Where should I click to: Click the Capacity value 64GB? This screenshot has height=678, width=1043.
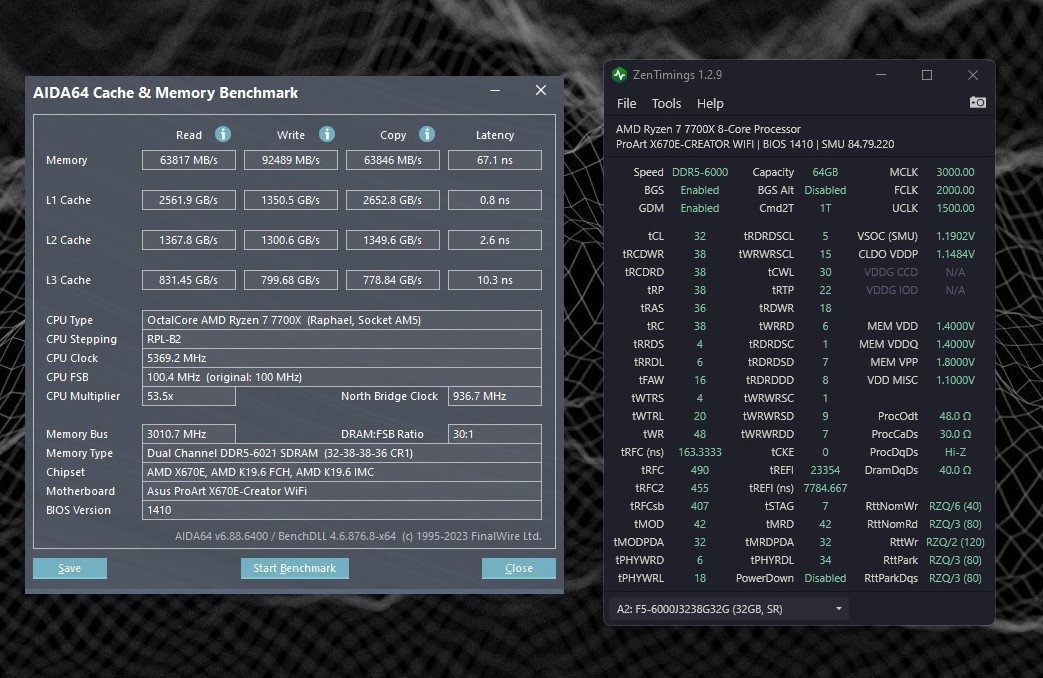(825, 172)
